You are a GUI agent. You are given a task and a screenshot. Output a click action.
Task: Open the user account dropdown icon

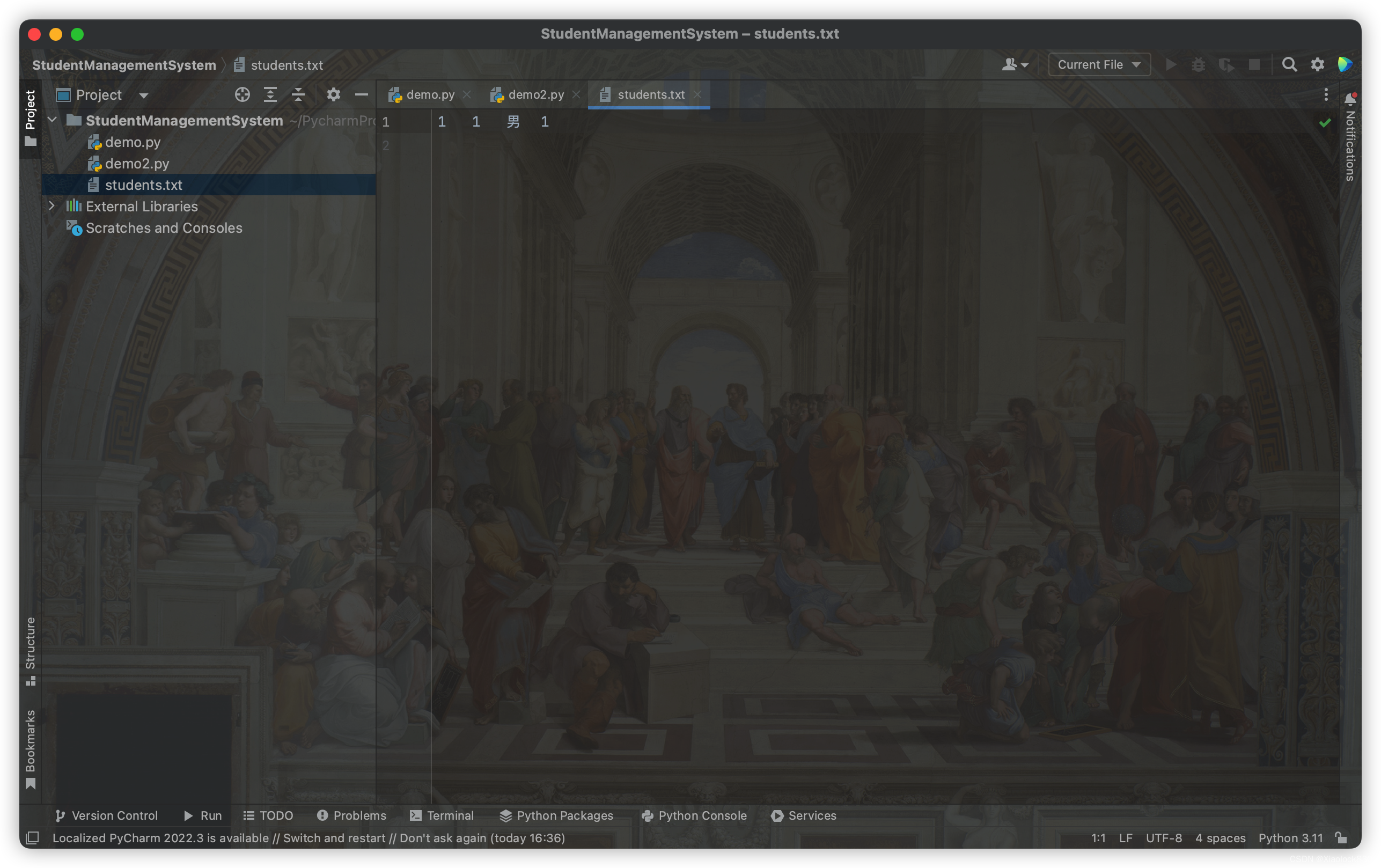point(1015,64)
